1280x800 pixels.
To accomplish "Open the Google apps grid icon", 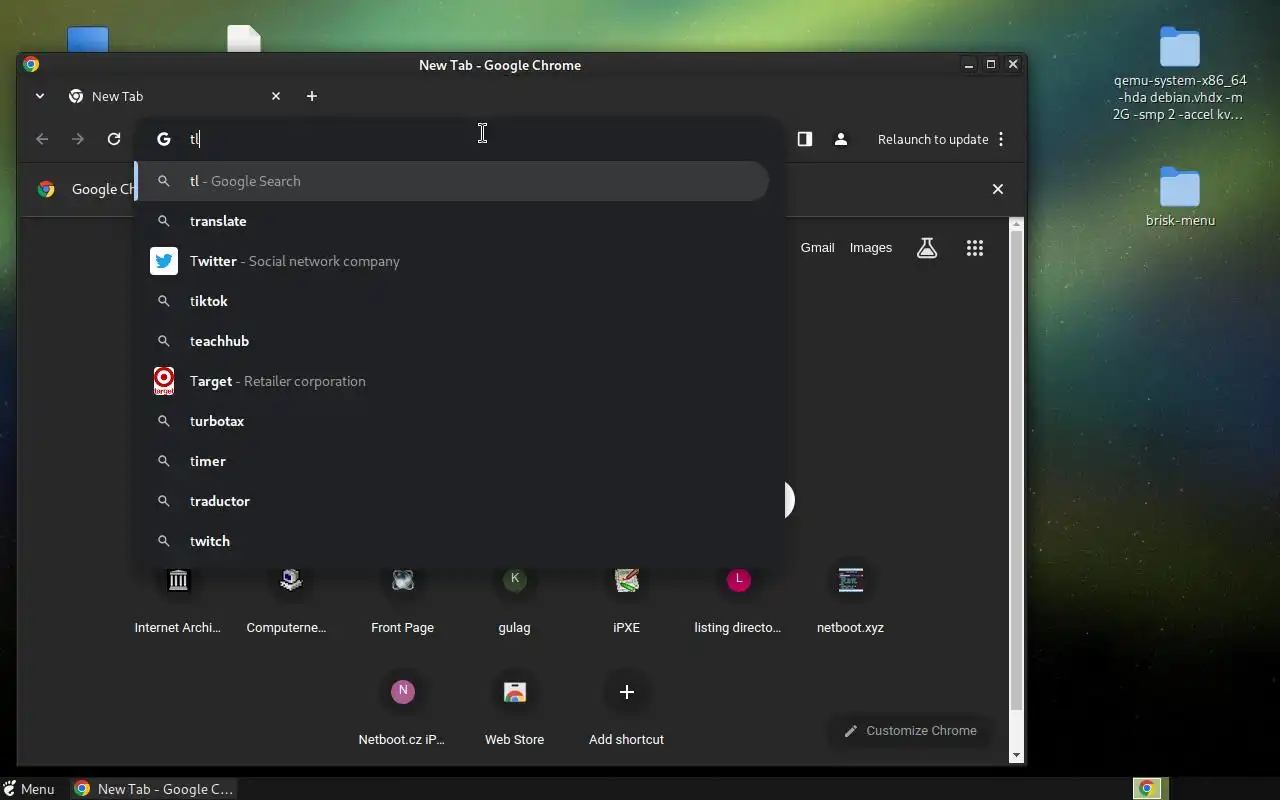I will [975, 248].
